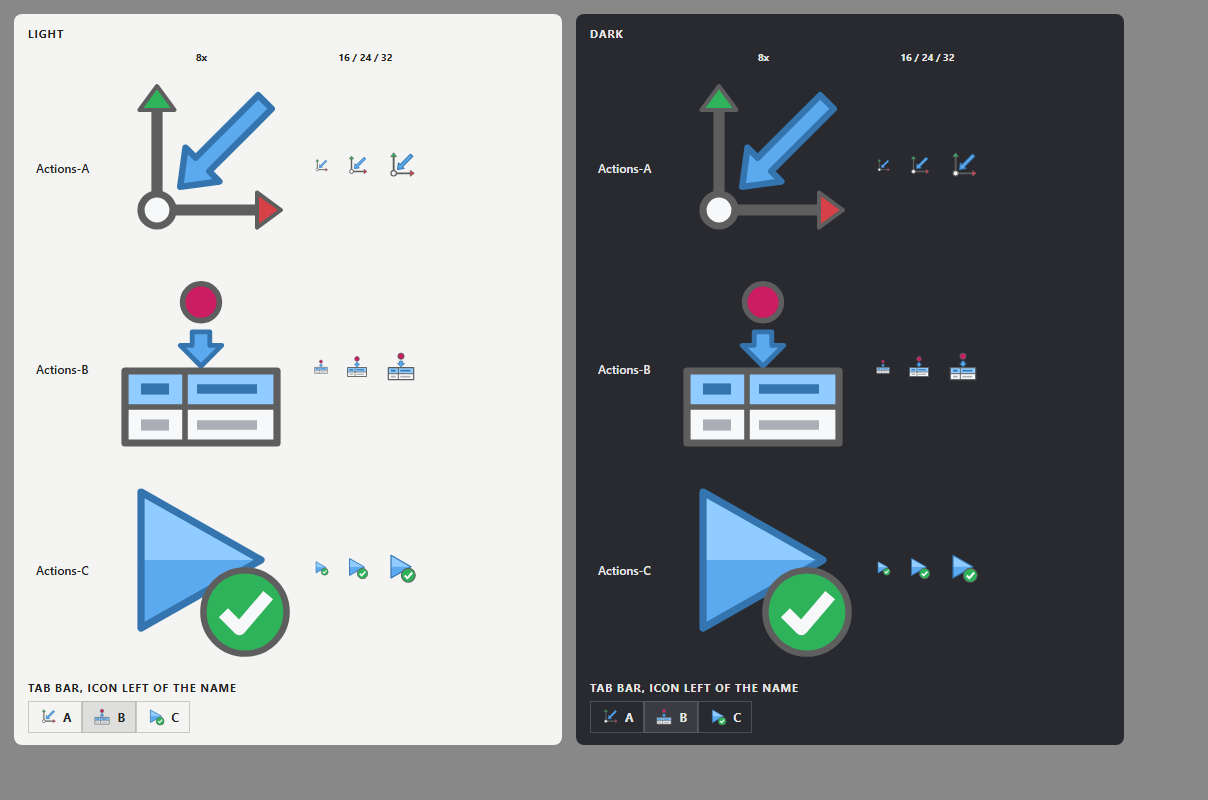The image size is (1208, 800).
Task: Click the smallest Actions-B icon in dark panel
Action: pyautogui.click(x=883, y=367)
